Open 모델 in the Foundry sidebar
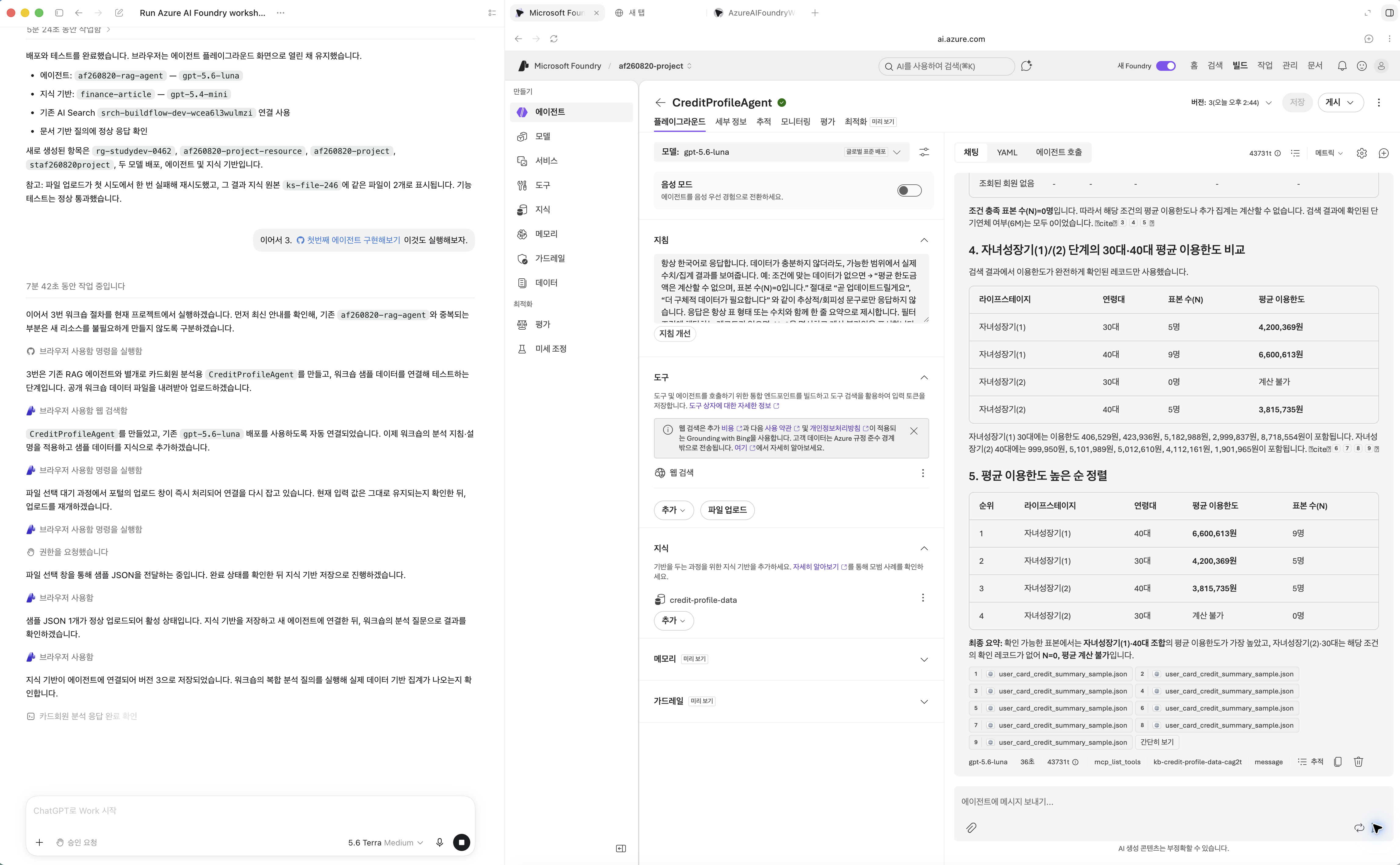This screenshot has width=1400, height=865. [x=571, y=136]
